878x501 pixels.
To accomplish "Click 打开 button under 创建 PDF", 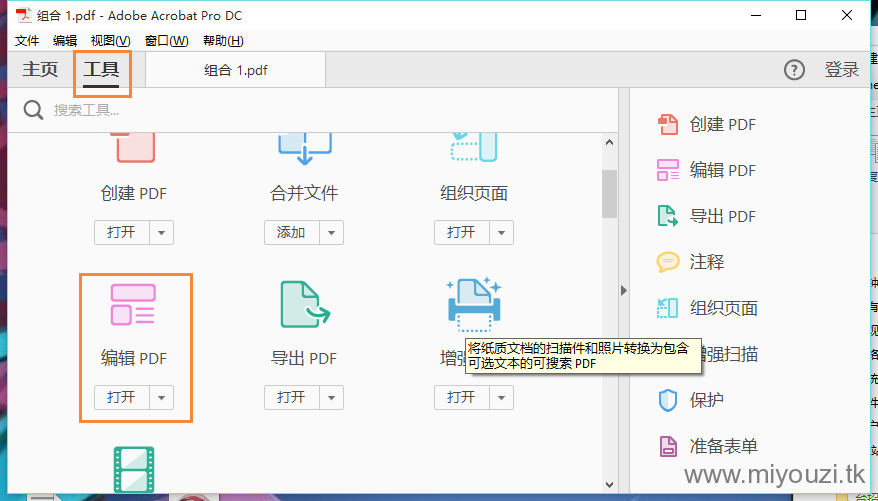I will tap(122, 232).
